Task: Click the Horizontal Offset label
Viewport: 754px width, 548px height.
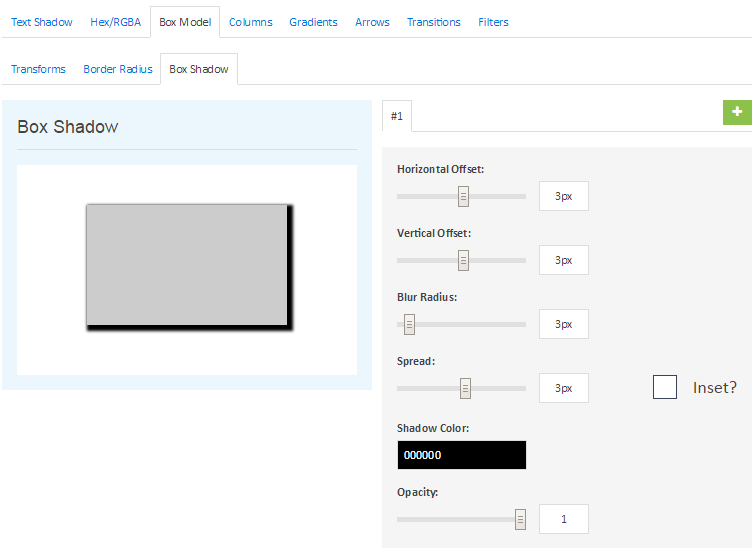Action: (x=440, y=169)
